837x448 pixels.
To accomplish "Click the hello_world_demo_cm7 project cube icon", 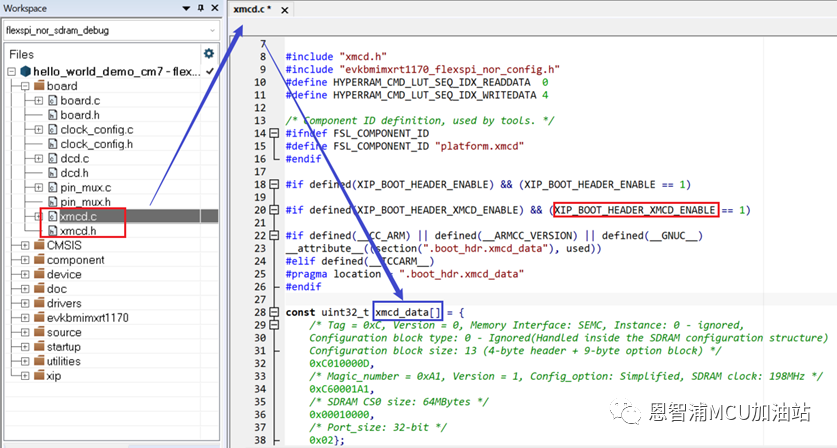I will (x=26, y=72).
